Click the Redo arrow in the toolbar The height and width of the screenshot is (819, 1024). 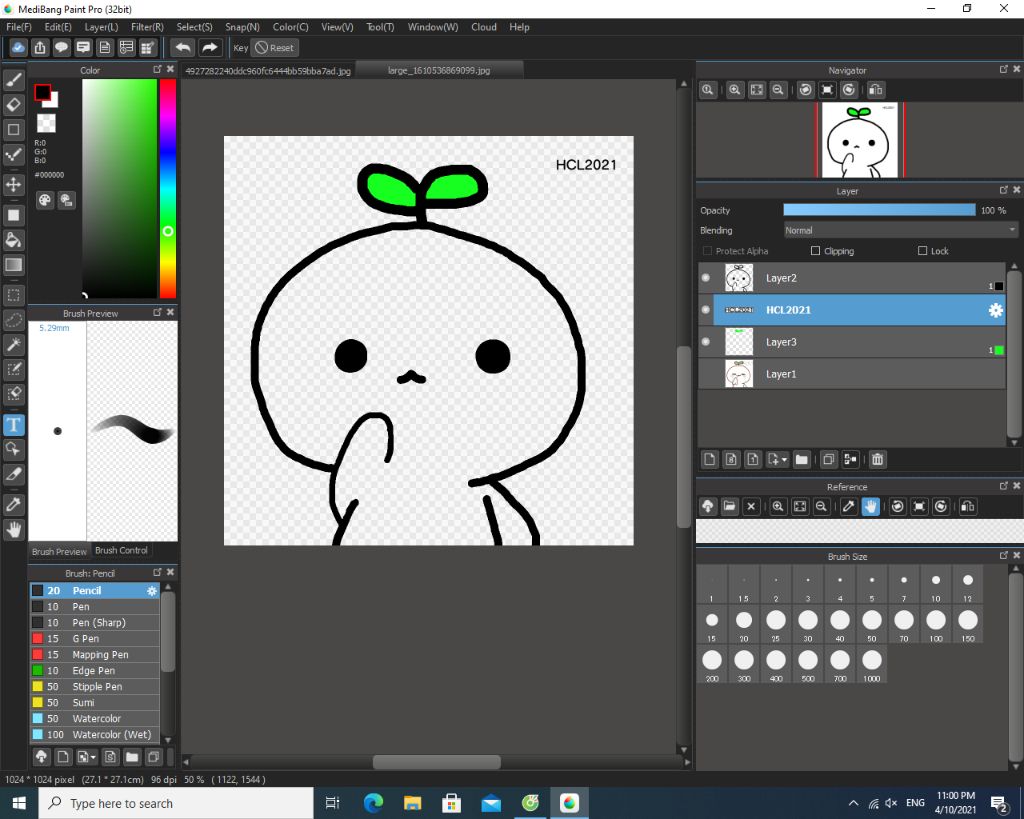209,48
